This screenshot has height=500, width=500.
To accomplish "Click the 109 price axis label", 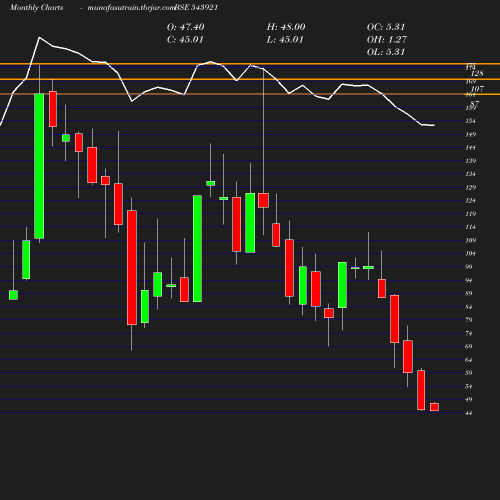I will [x=470, y=240].
